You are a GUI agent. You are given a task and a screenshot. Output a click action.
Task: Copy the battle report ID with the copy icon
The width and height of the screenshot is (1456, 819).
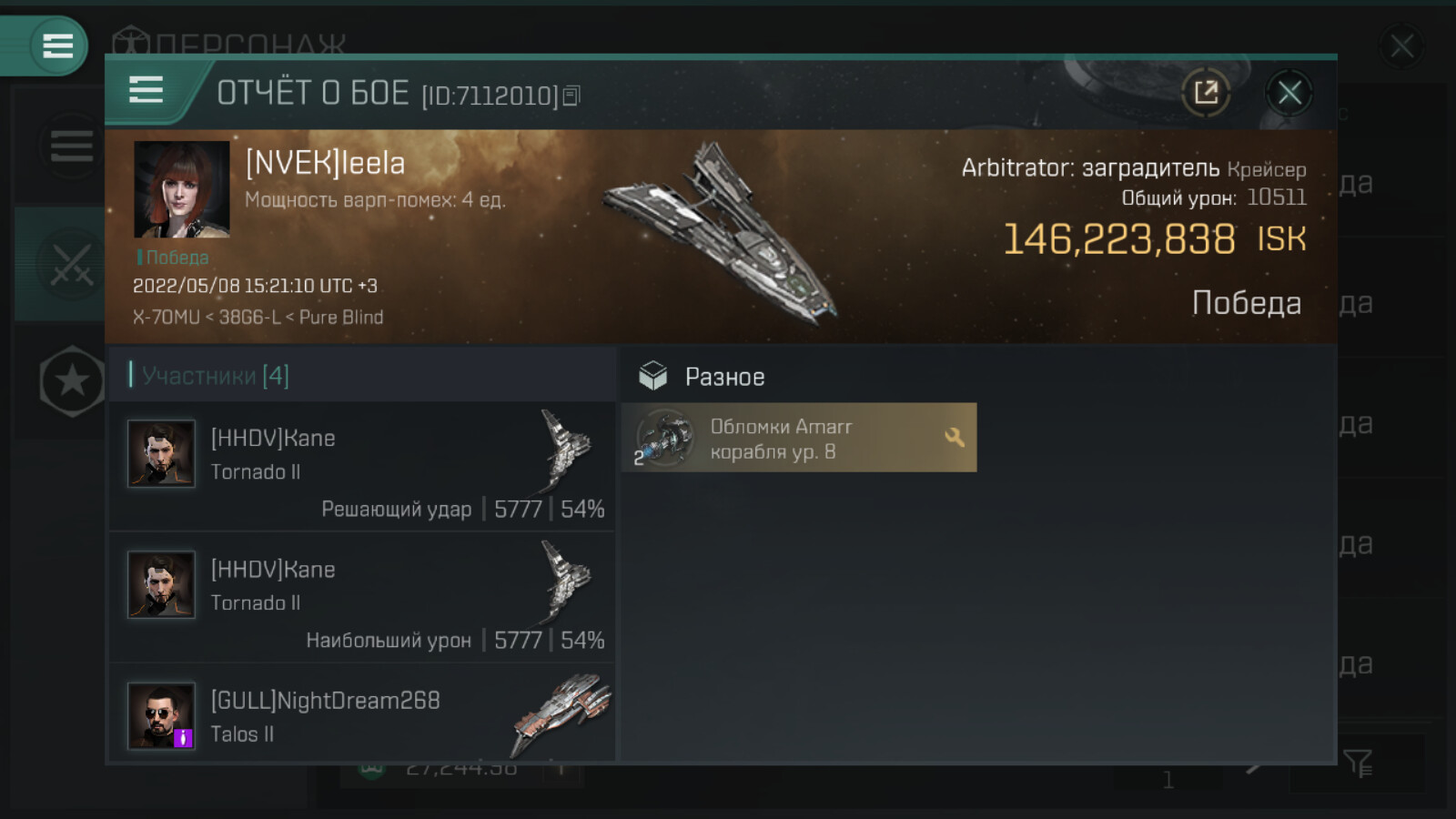click(571, 96)
